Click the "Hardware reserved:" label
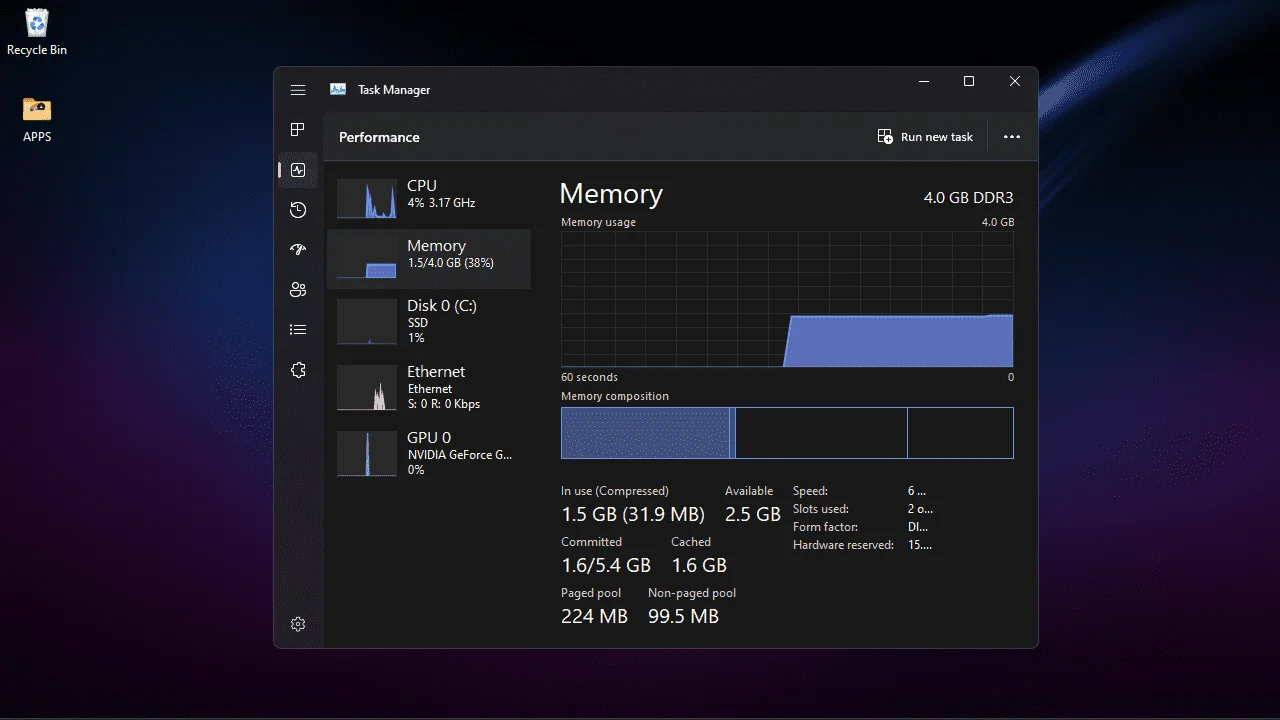Image resolution: width=1280 pixels, height=720 pixels. 843,545
